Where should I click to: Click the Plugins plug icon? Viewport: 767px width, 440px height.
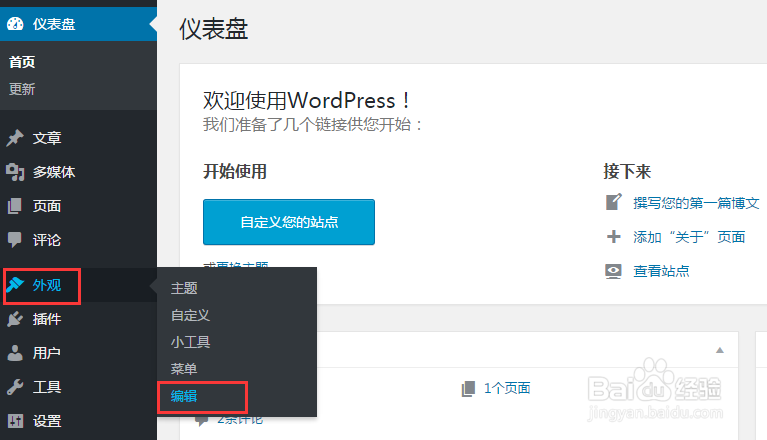click(15, 319)
